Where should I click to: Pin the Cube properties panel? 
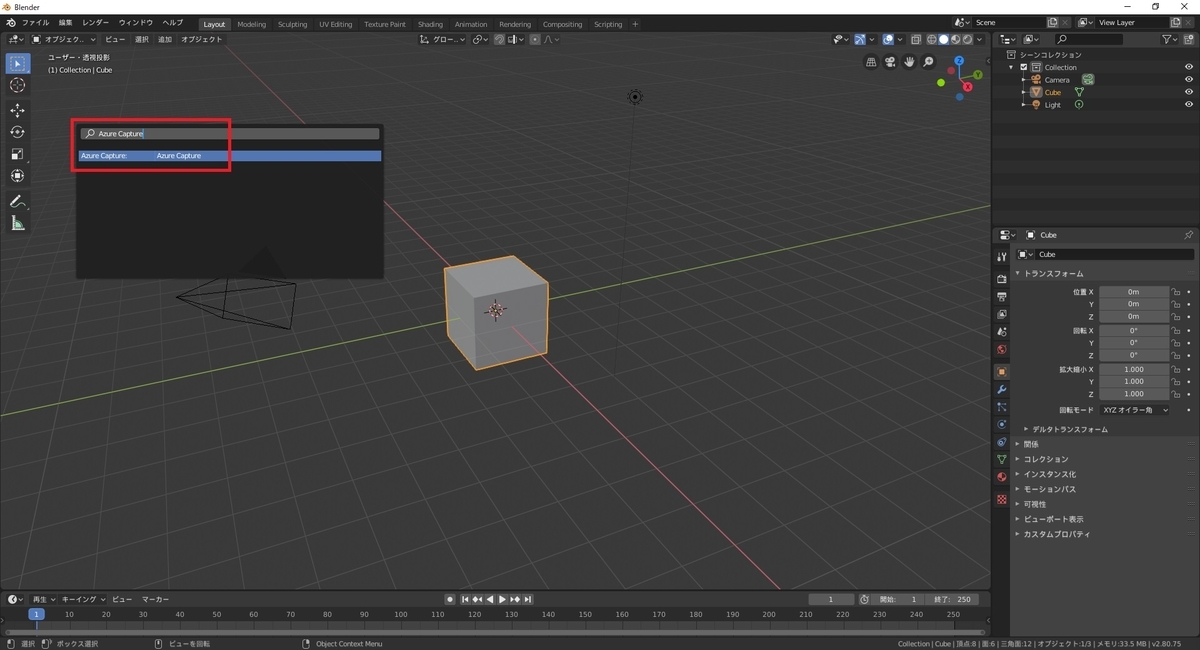point(1188,235)
